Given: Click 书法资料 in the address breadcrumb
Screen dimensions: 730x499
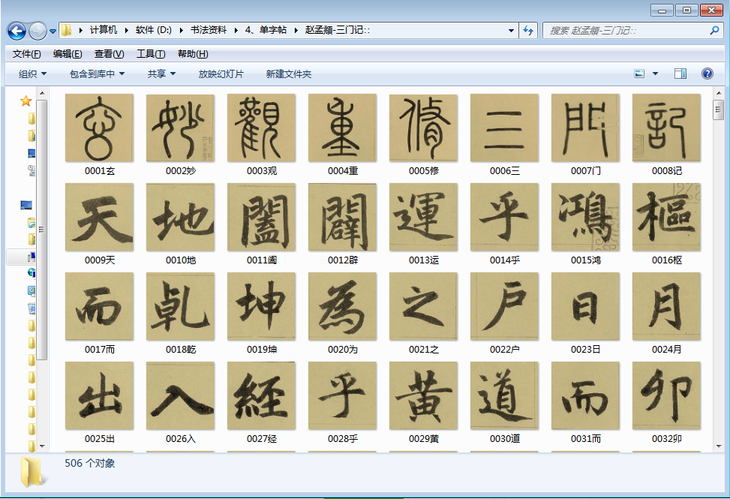Looking at the screenshot, I should pos(209,31).
